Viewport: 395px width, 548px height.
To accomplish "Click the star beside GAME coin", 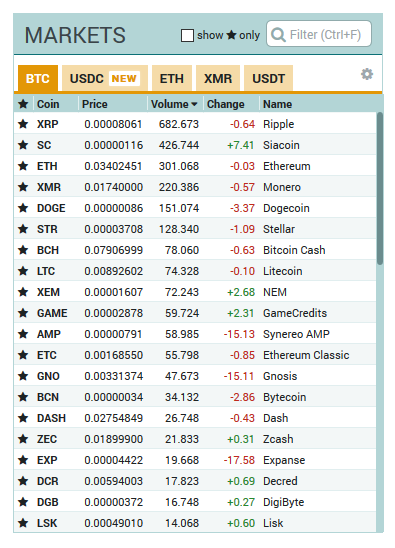I will (x=23, y=313).
